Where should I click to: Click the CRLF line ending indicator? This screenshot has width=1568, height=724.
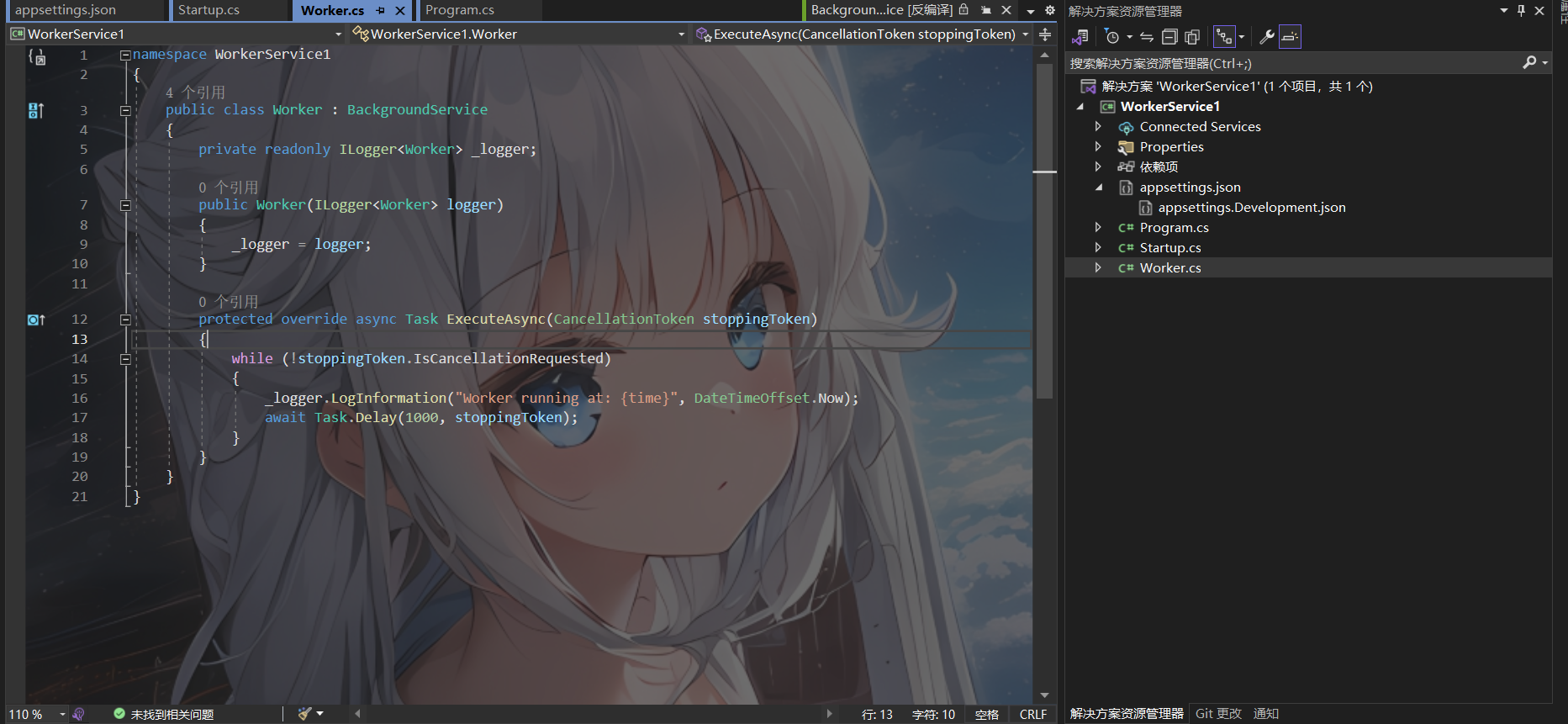click(1033, 715)
